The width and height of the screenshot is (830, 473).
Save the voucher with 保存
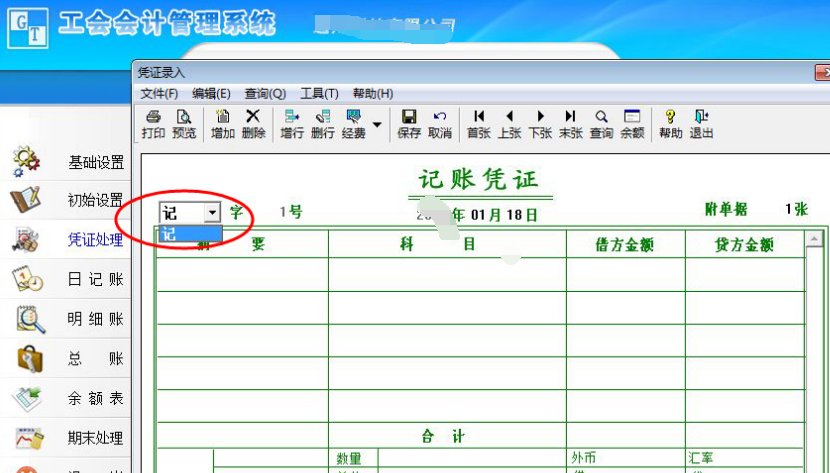click(409, 124)
